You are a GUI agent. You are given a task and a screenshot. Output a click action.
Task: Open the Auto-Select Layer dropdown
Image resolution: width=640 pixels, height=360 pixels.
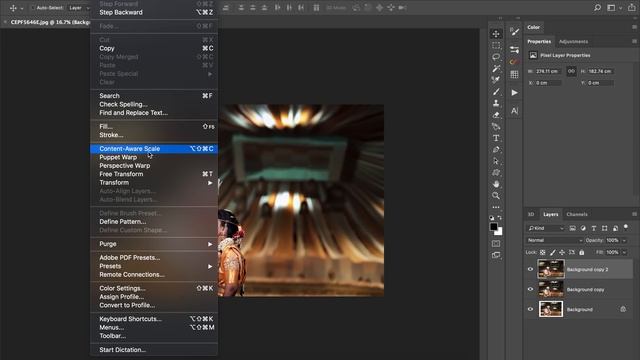click(79, 8)
